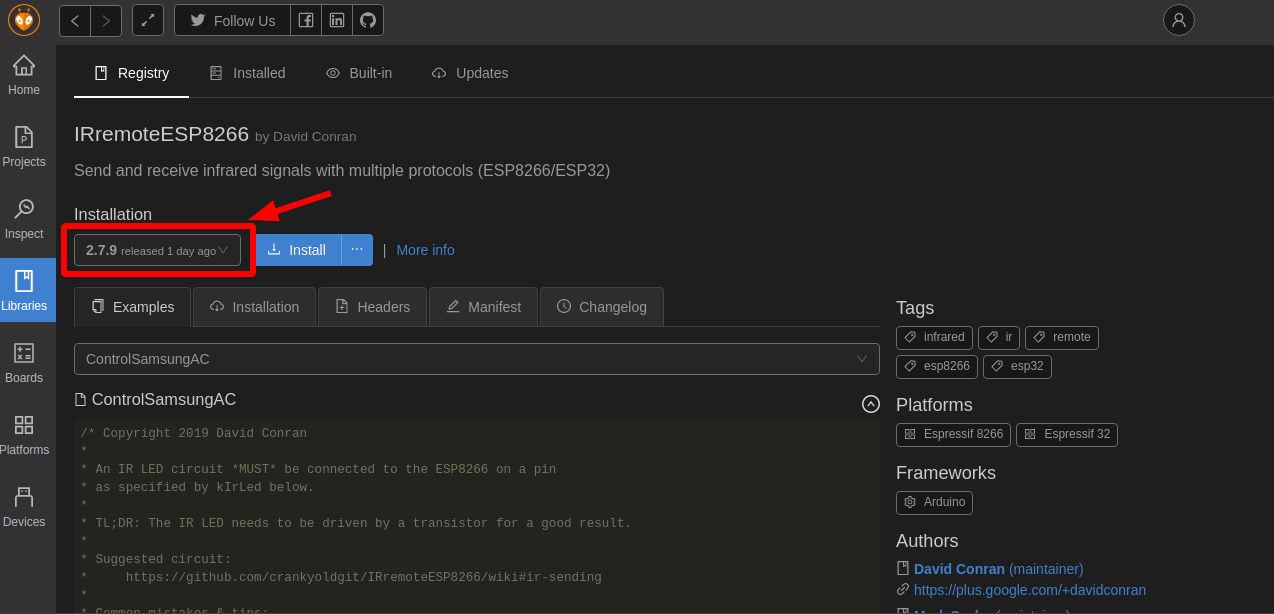Open the Inspect tool
Image resolution: width=1274 pixels, height=614 pixels.
(24, 219)
